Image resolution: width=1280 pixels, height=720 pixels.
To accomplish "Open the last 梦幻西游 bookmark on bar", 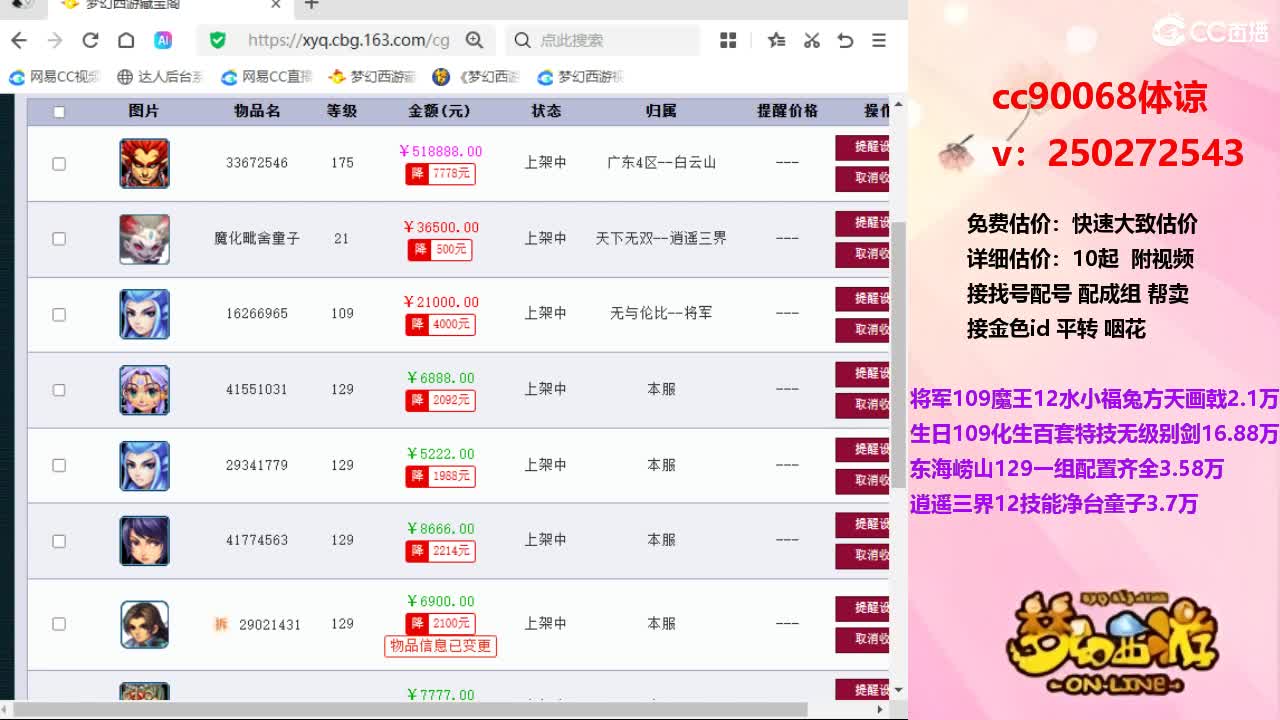I will point(580,77).
